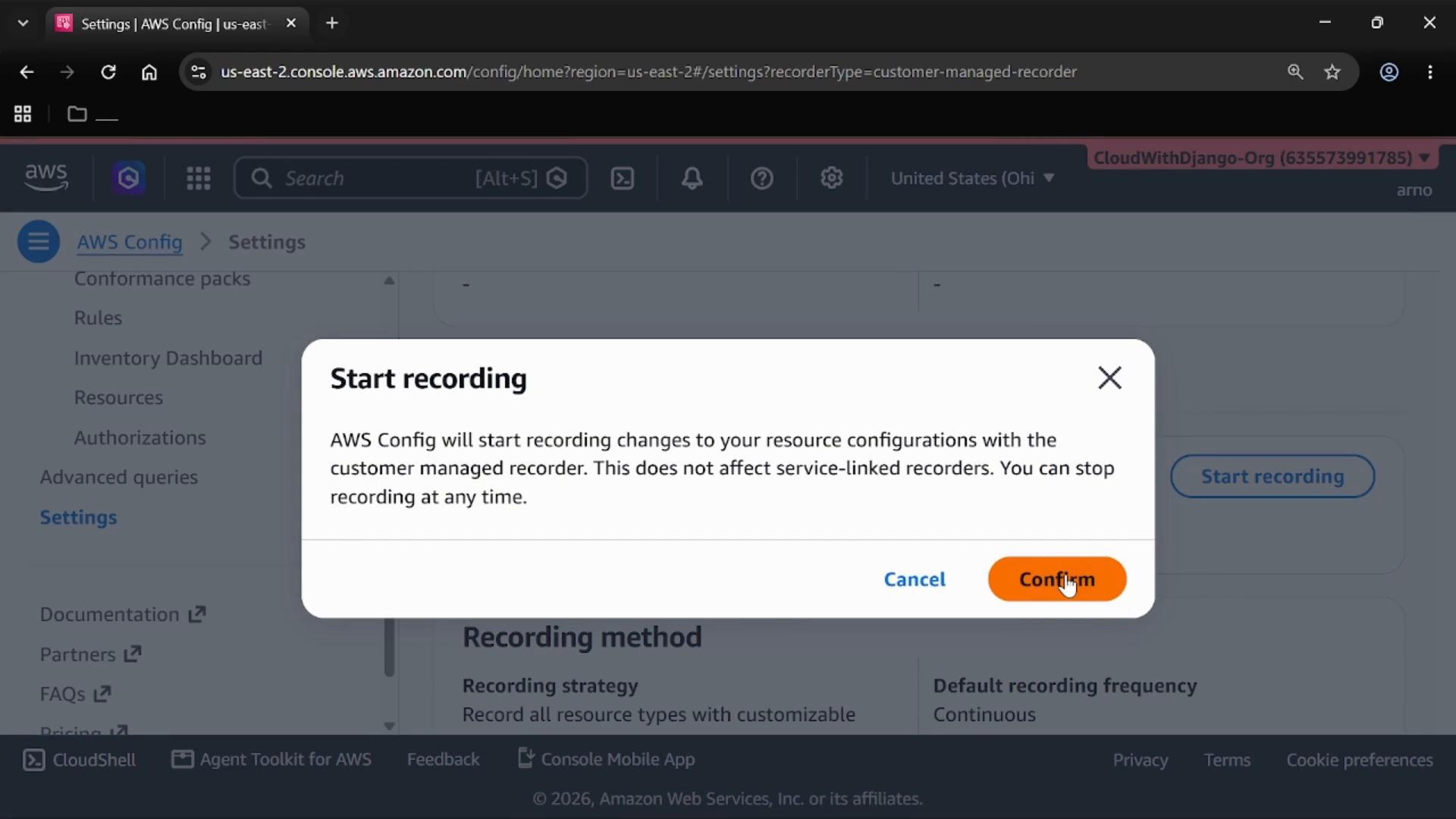Viewport: 1456px width, 819px height.
Task: Open the browser zoom magnifier icon
Action: 1295,72
